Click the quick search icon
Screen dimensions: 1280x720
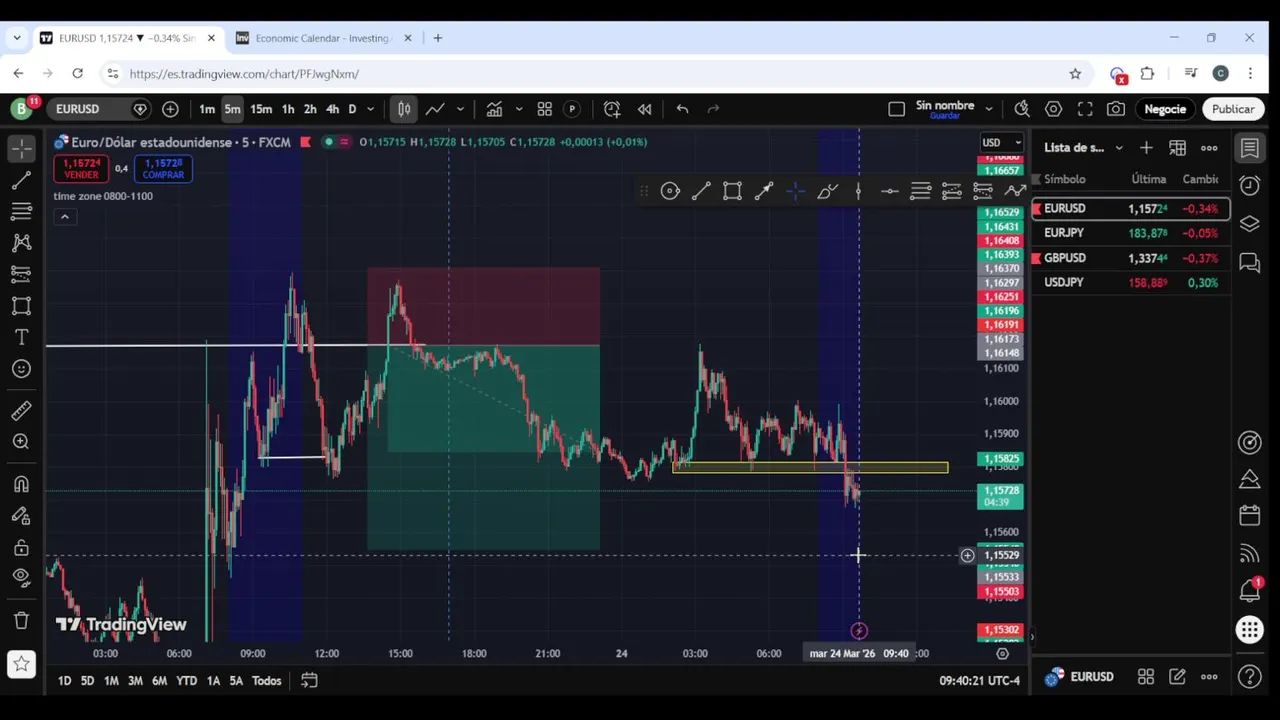1022,109
